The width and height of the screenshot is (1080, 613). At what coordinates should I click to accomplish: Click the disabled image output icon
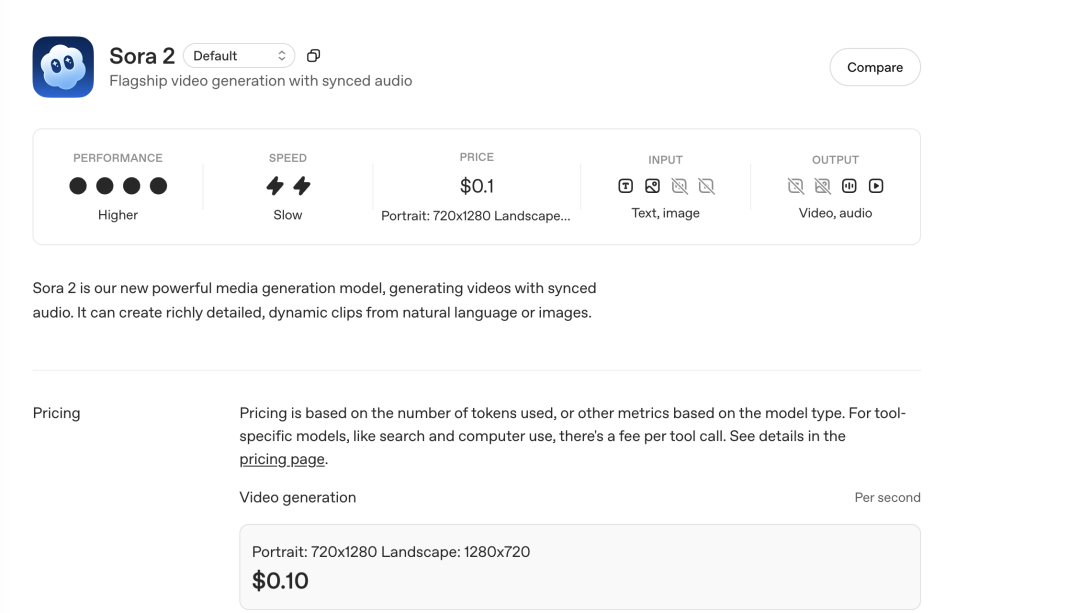(822, 186)
